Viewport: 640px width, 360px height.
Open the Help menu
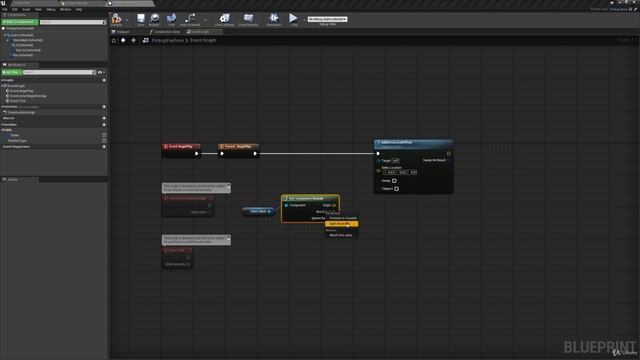click(x=79, y=9)
